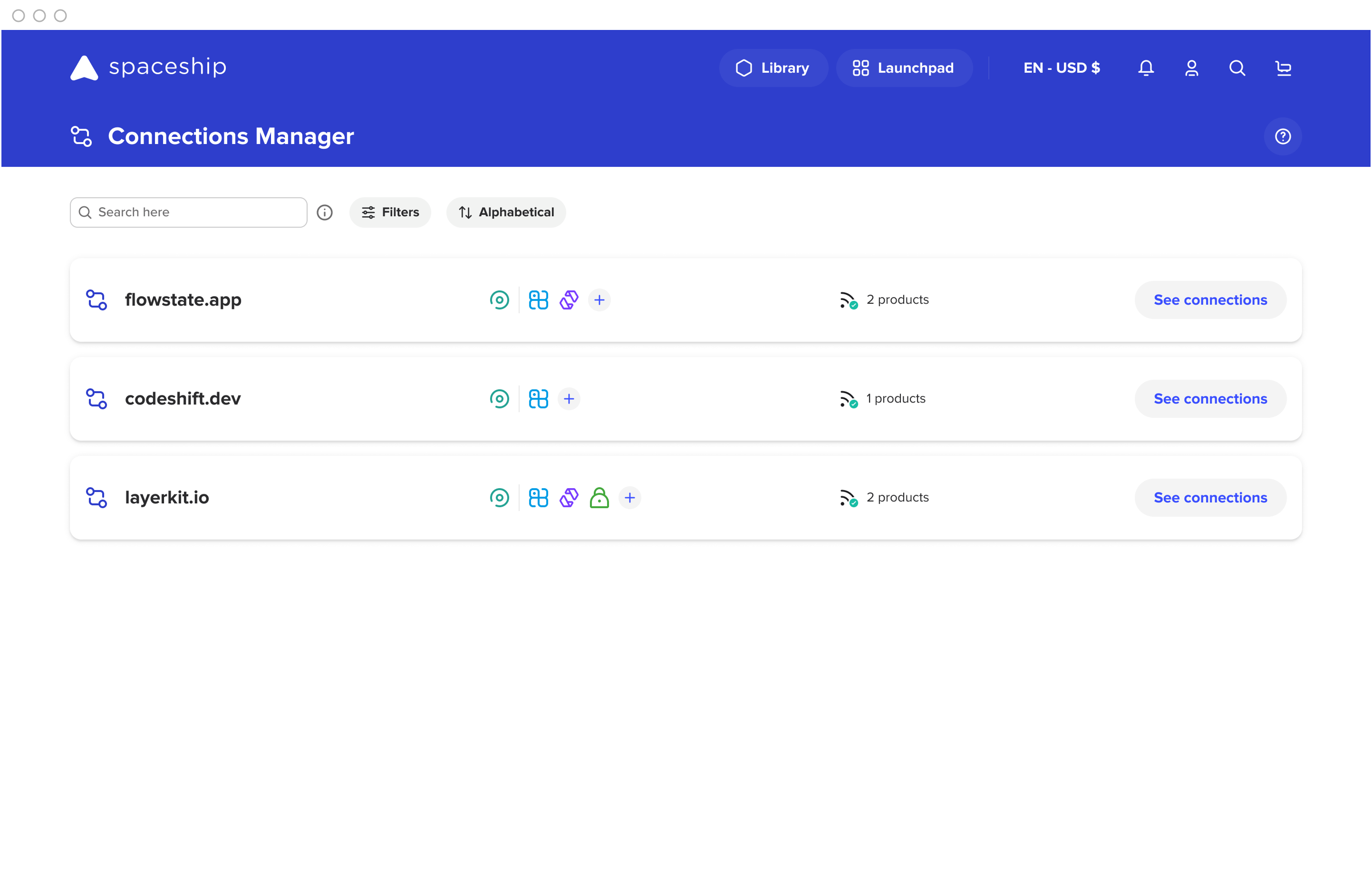Viewport: 1372px width, 887px height.
Task: Switch to the Library tab
Action: pos(773,67)
